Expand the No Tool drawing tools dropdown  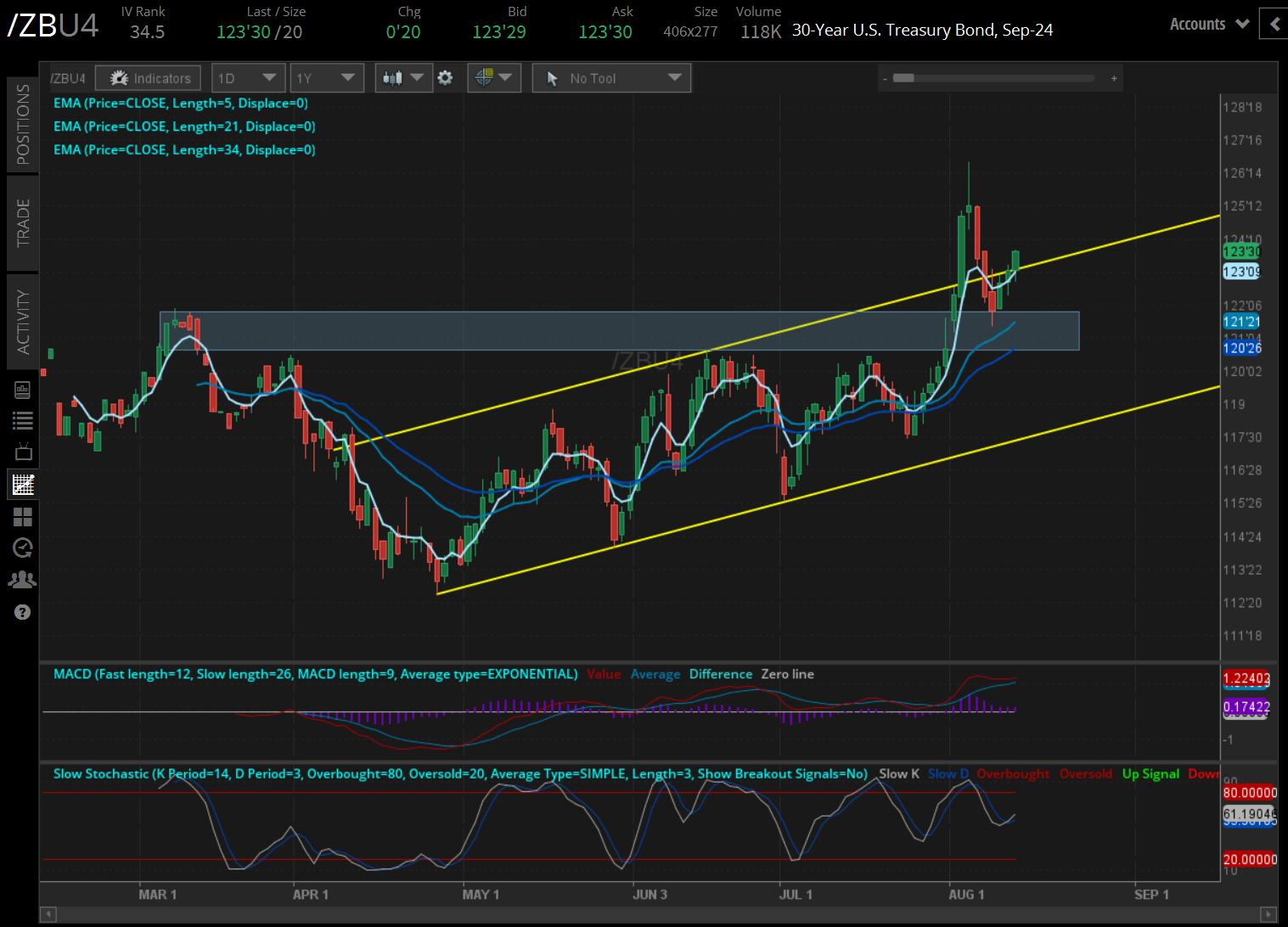pyautogui.click(x=610, y=77)
